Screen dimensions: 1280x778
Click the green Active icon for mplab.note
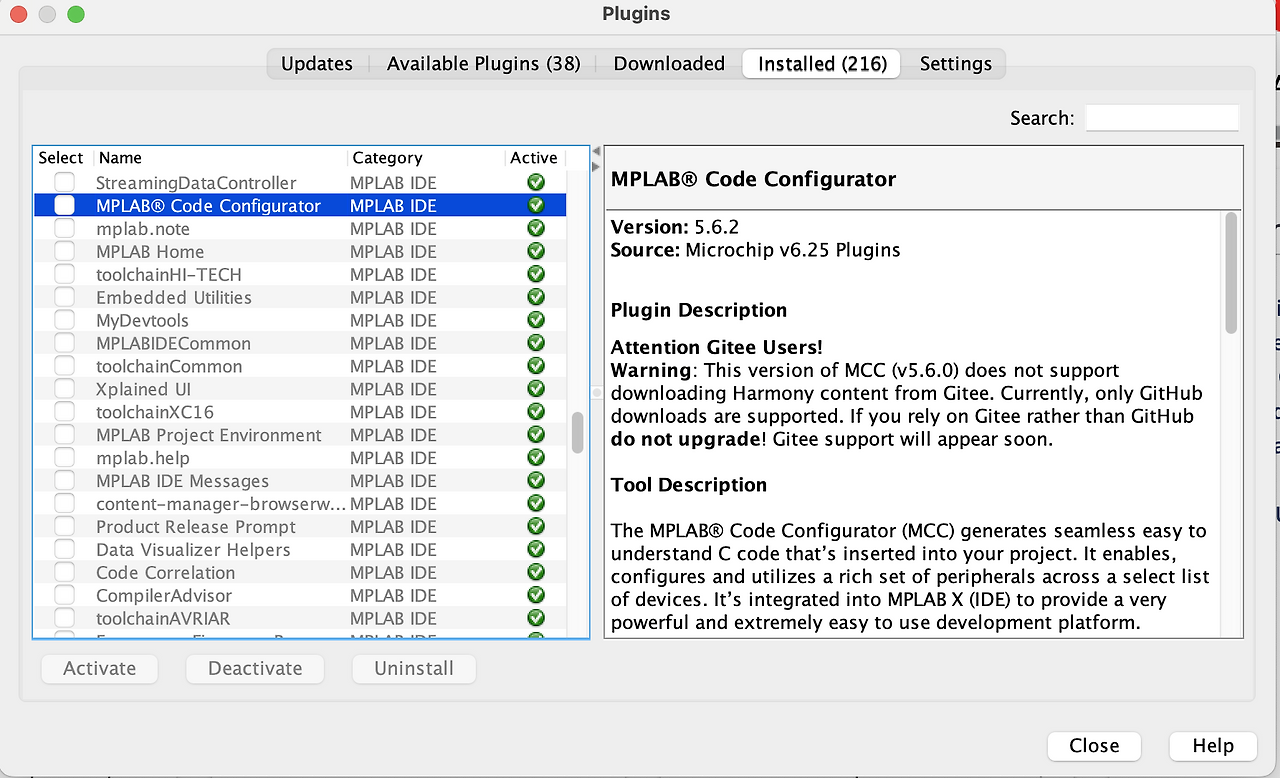tap(536, 228)
